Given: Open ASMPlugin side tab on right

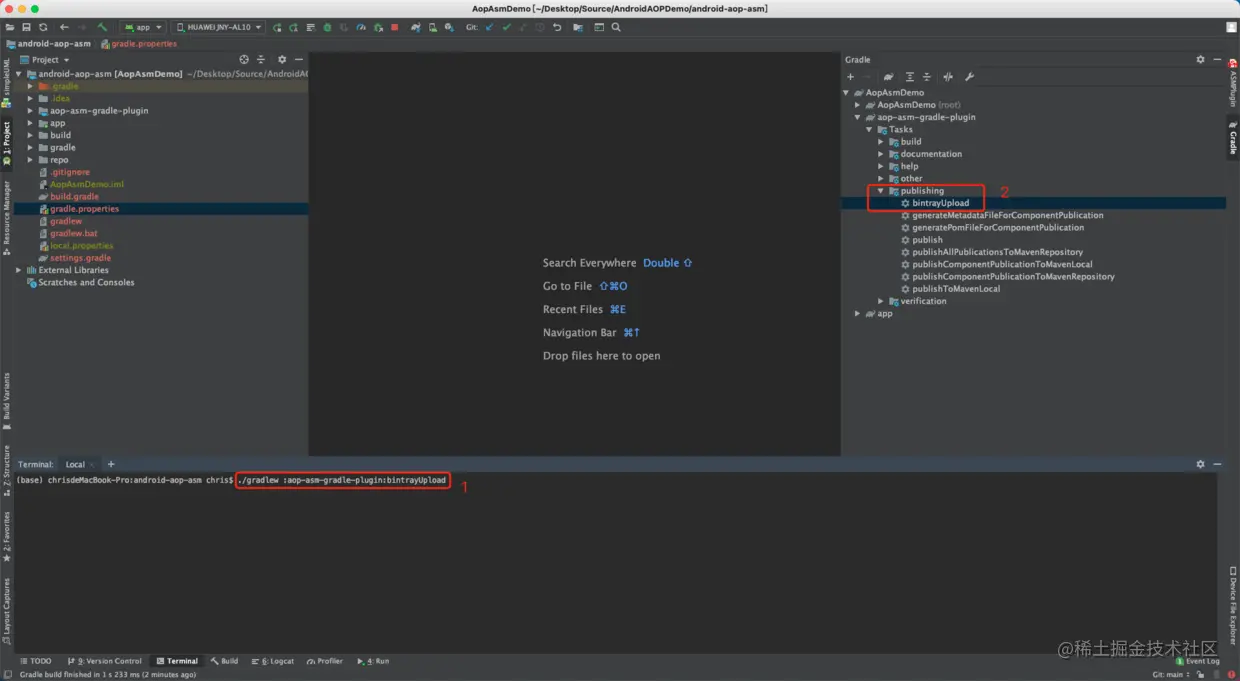Looking at the screenshot, I should (x=1233, y=83).
